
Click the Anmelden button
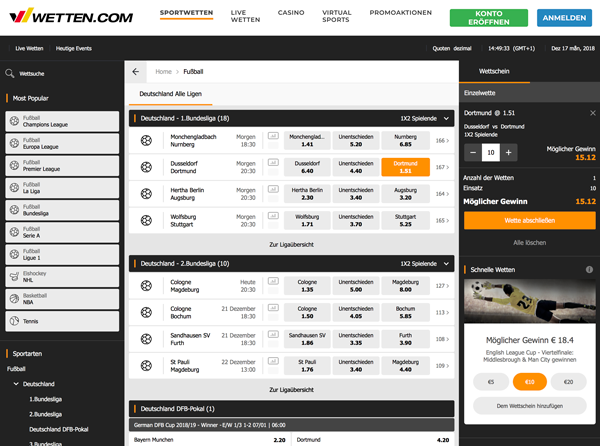tap(564, 18)
